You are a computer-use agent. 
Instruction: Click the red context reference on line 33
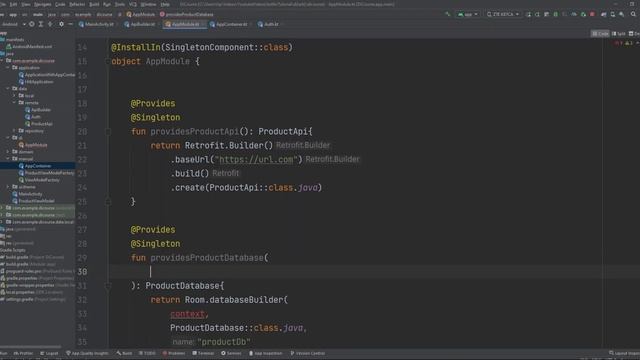(187, 314)
